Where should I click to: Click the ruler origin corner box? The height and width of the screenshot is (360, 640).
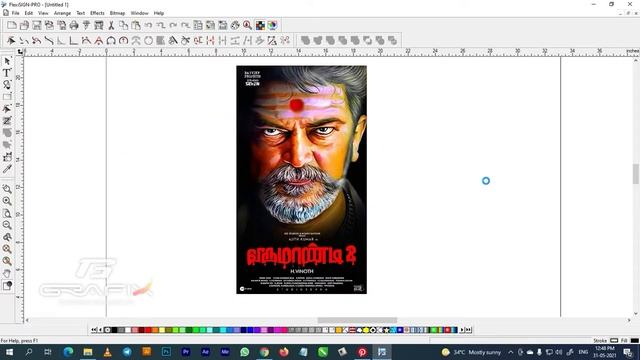pos(20,52)
